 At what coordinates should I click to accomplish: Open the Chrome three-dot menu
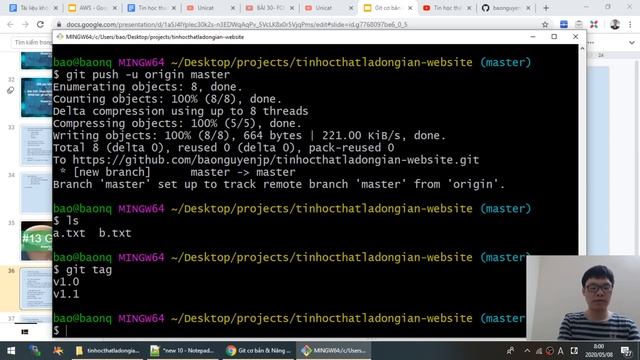pos(631,24)
